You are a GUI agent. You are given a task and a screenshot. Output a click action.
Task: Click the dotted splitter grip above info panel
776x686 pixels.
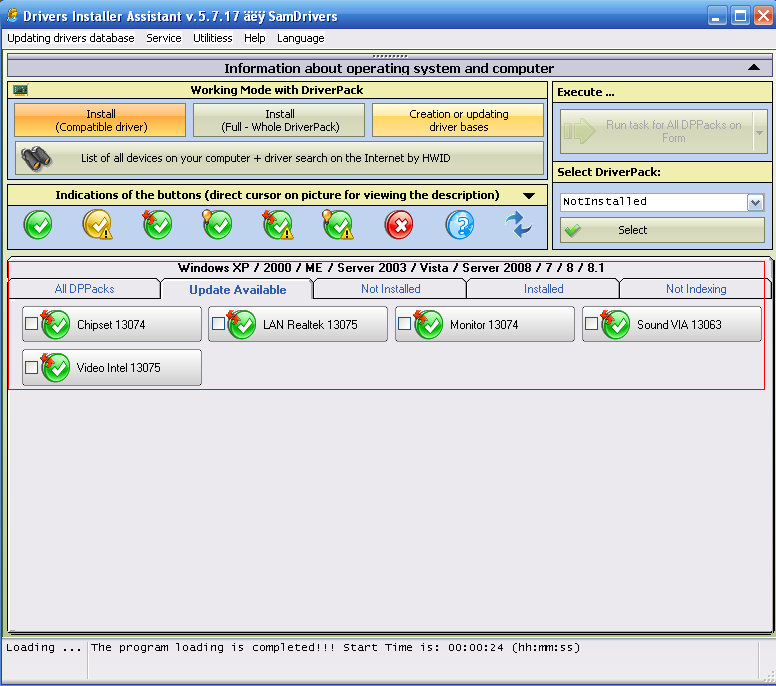tap(389, 56)
